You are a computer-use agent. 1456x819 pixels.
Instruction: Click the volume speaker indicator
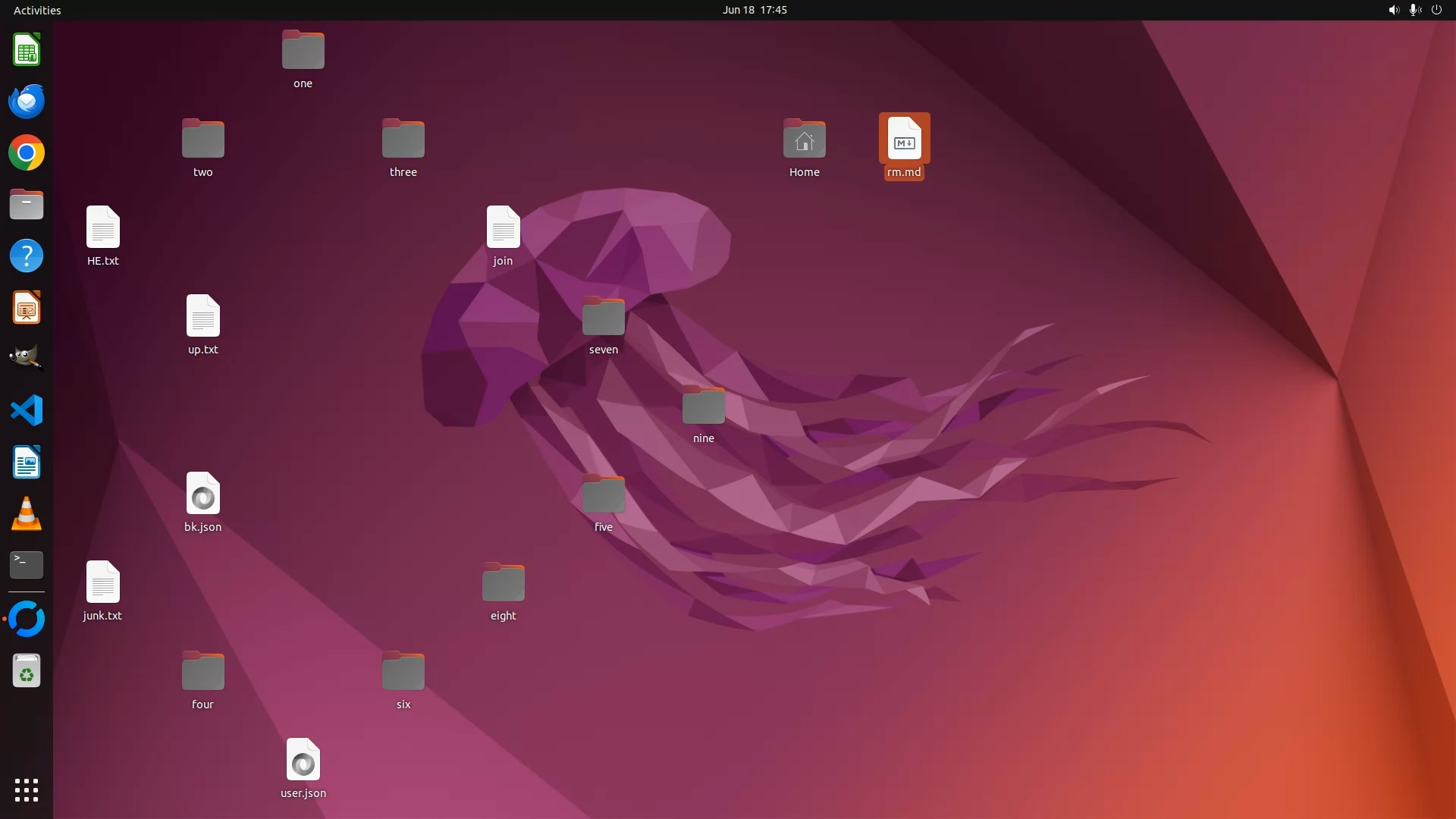pyautogui.click(x=1394, y=10)
